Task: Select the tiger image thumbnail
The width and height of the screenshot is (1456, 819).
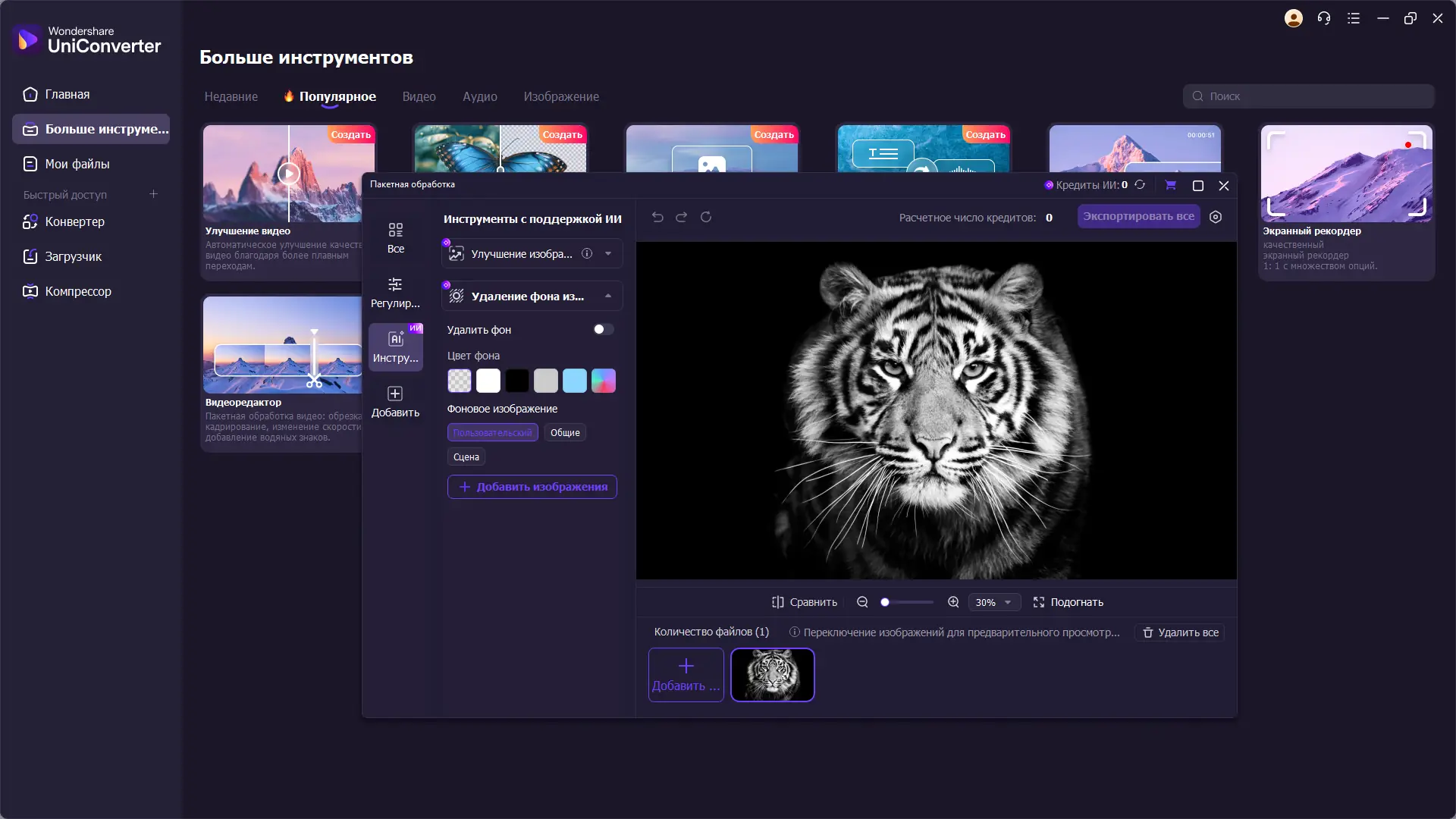Action: (772, 675)
